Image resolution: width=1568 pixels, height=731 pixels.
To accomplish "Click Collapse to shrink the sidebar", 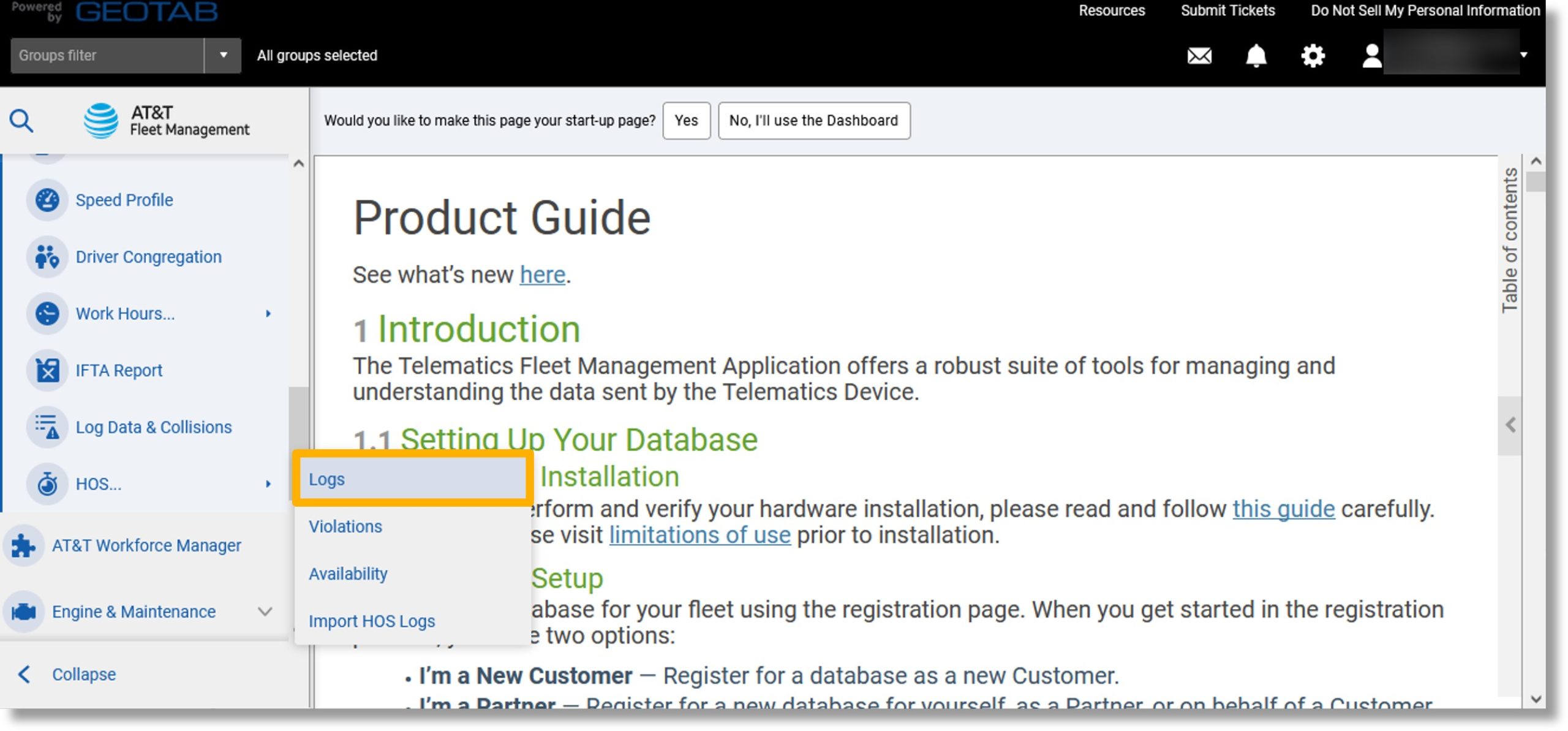I will 84,674.
